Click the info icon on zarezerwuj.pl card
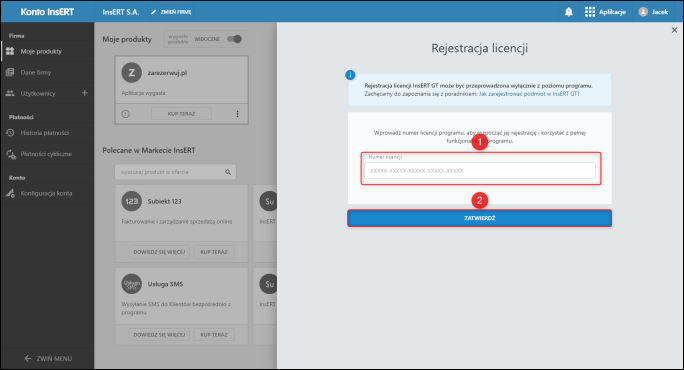The height and width of the screenshot is (370, 684). point(126,114)
